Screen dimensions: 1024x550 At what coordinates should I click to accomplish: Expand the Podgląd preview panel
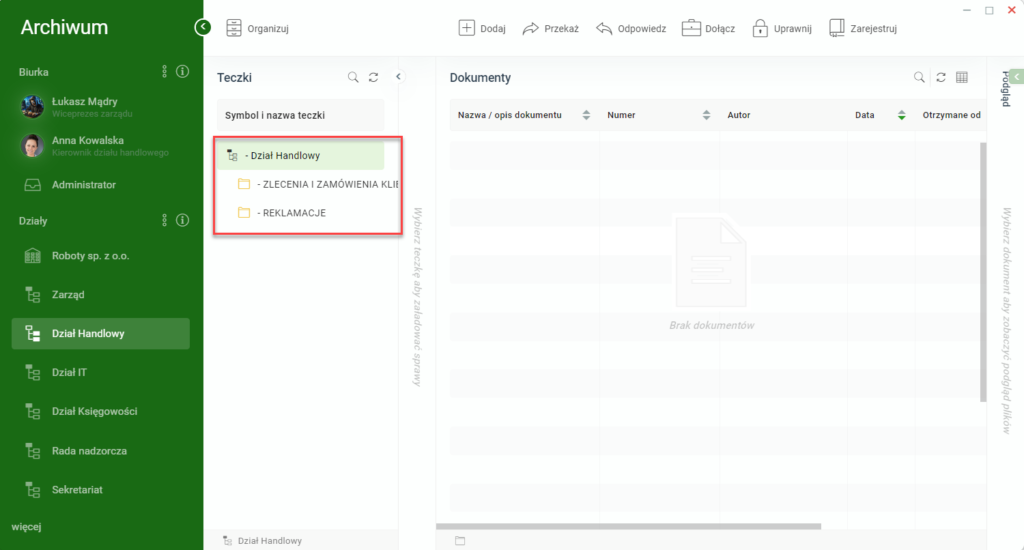(1016, 77)
